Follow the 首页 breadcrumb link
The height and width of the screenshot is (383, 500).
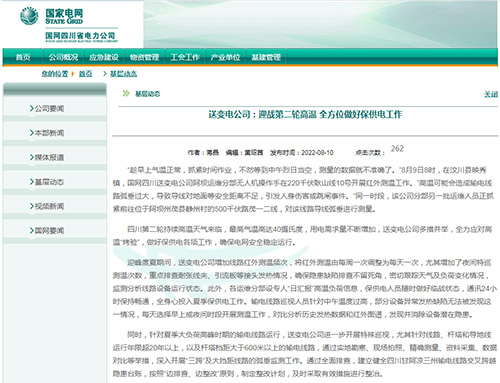86,74
